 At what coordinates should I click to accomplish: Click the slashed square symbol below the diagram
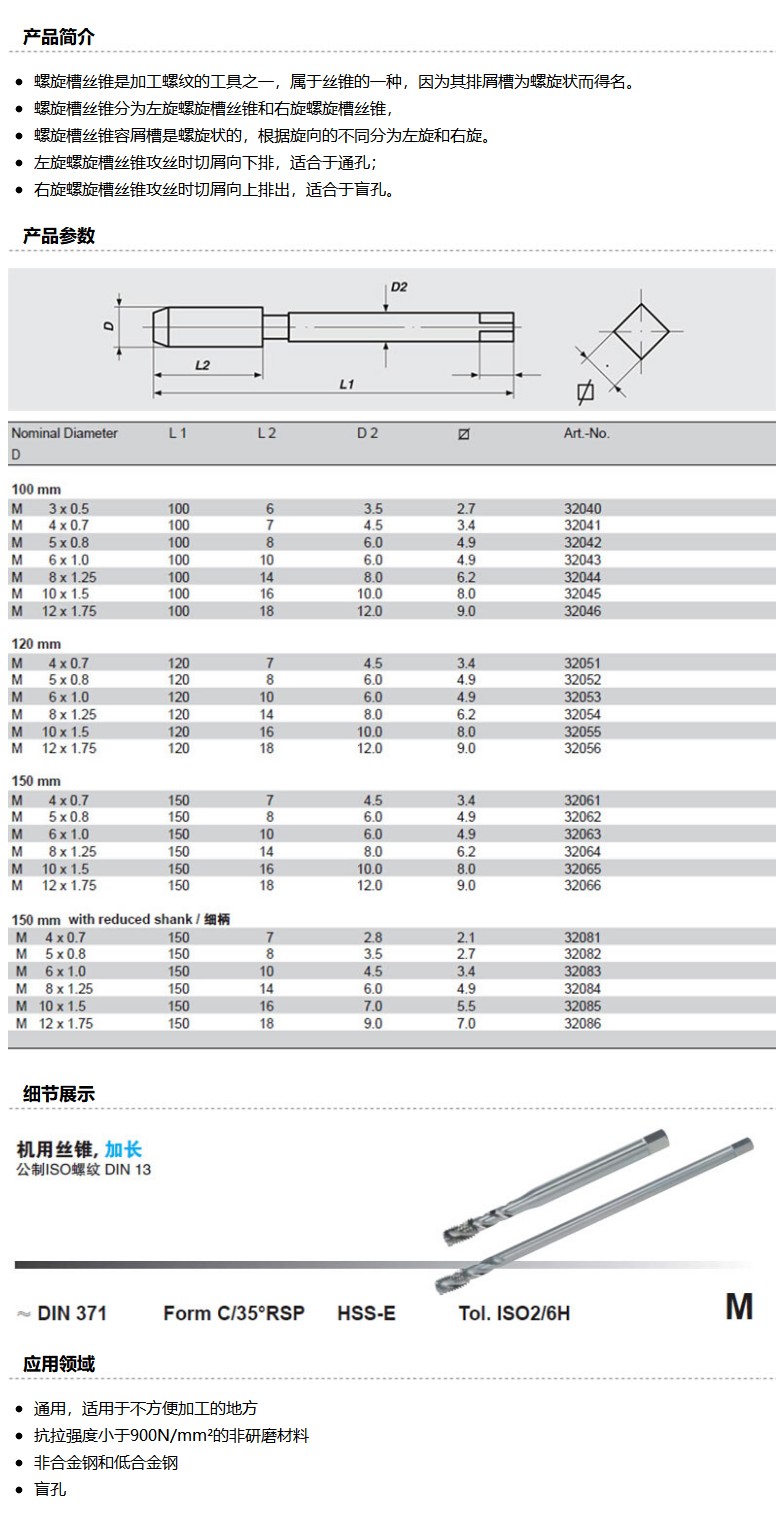click(586, 392)
